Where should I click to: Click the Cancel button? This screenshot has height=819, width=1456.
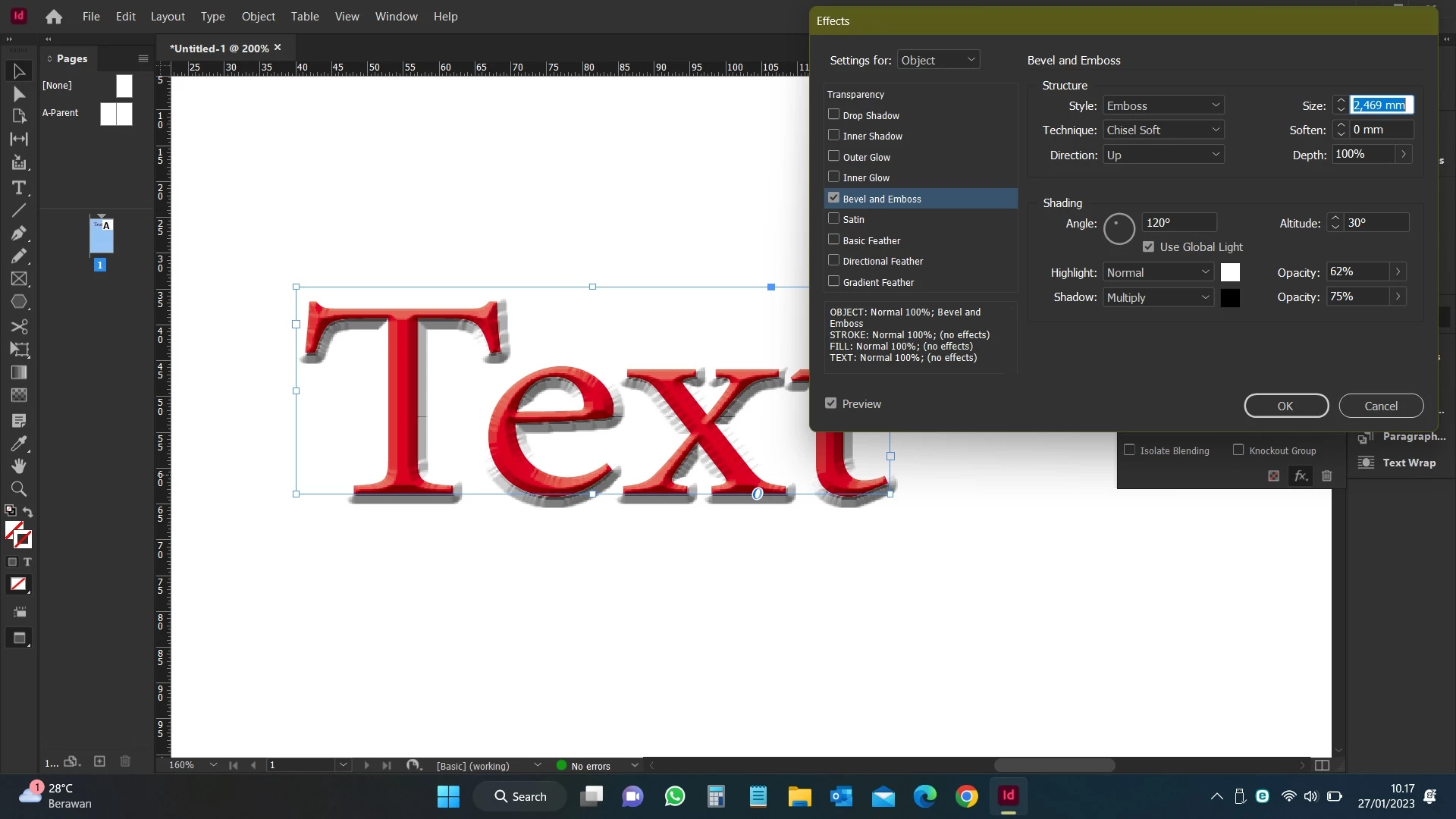coord(1380,406)
